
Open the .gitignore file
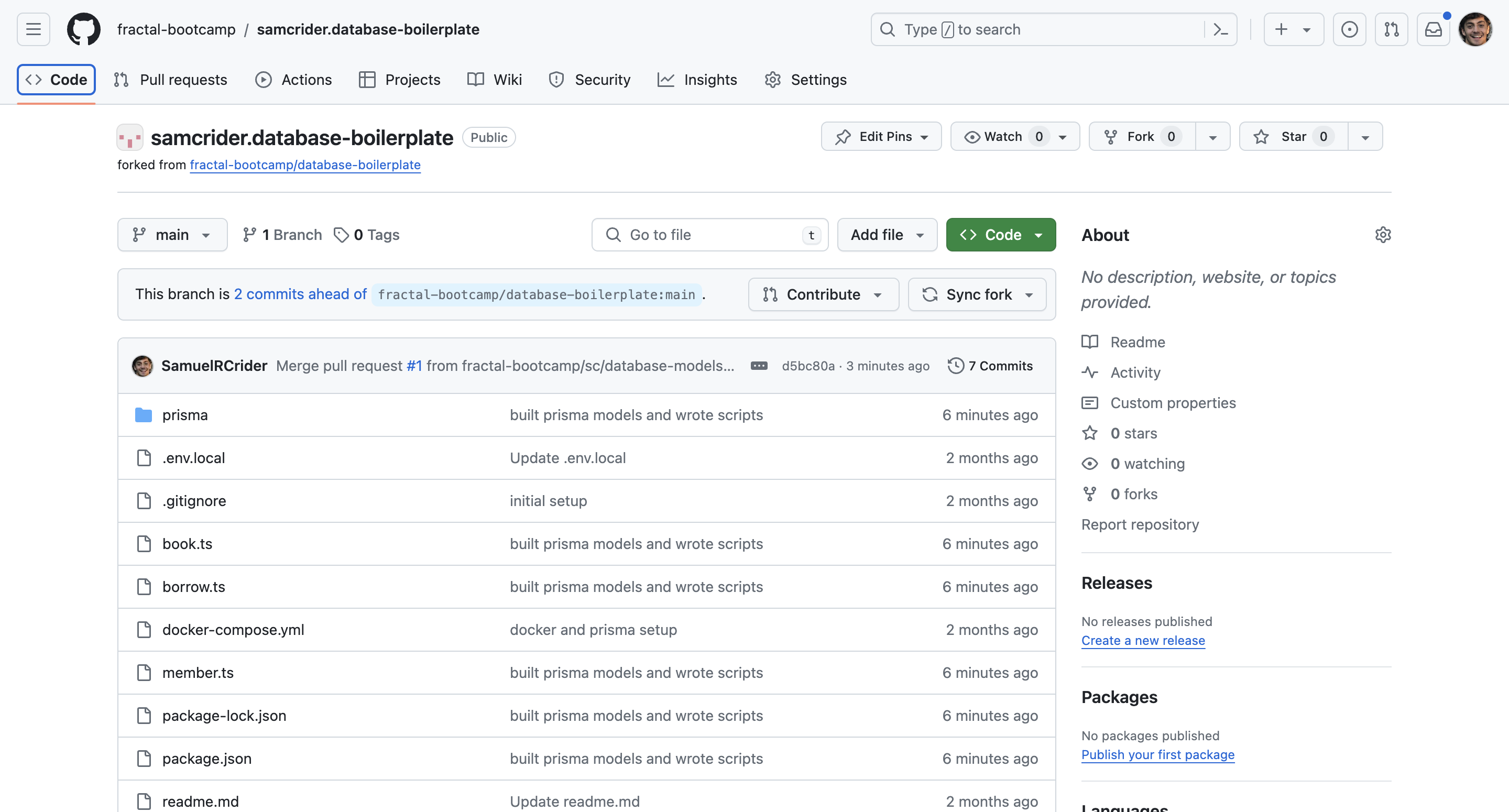click(x=194, y=501)
